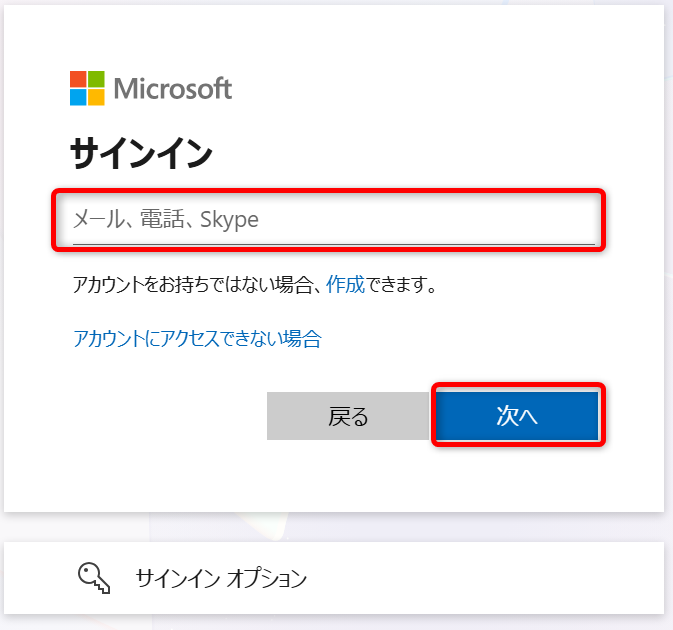Click the サインイン heading text
The height and width of the screenshot is (630, 673).
point(141,153)
